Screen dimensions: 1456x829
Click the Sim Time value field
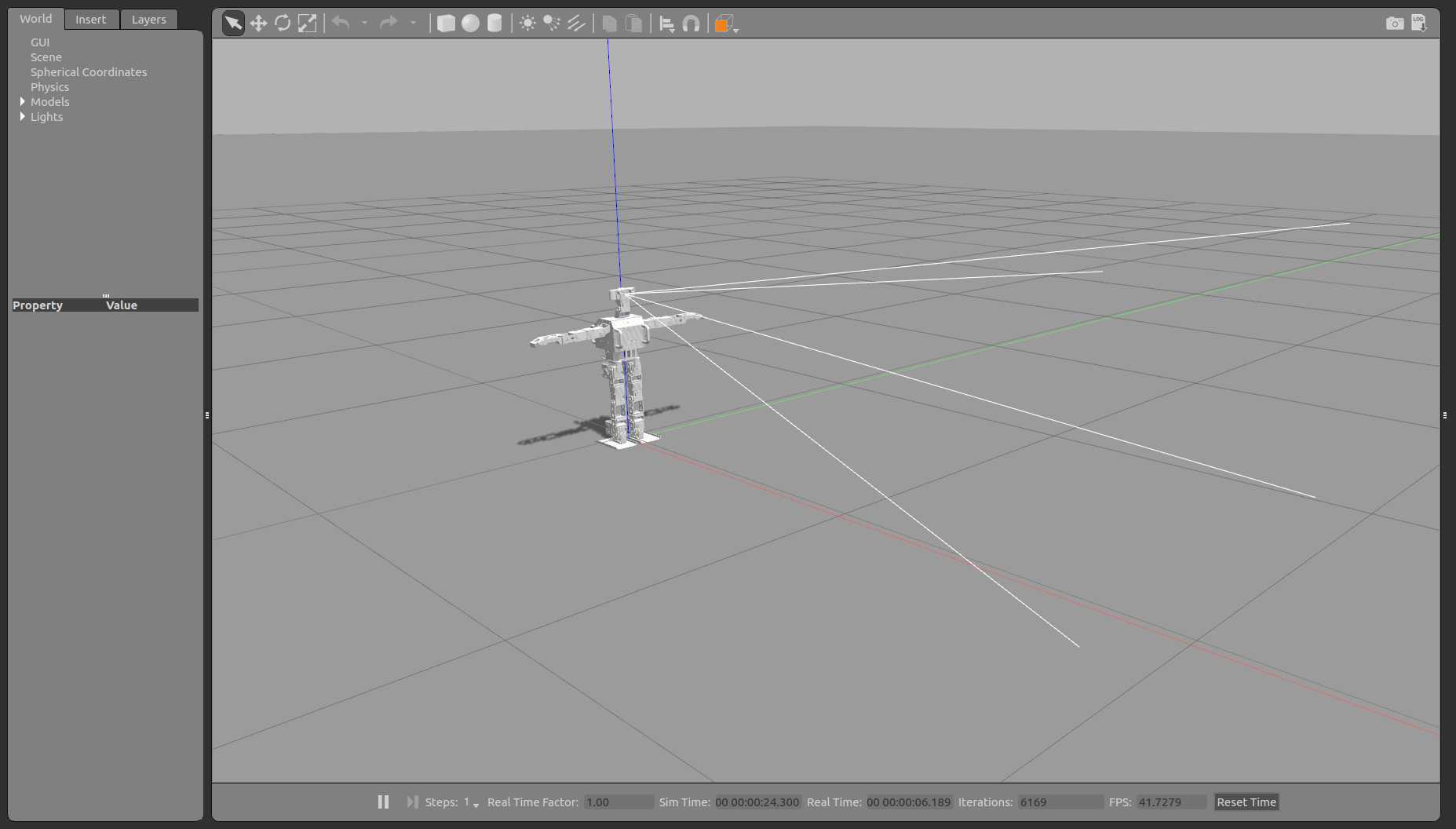click(757, 802)
